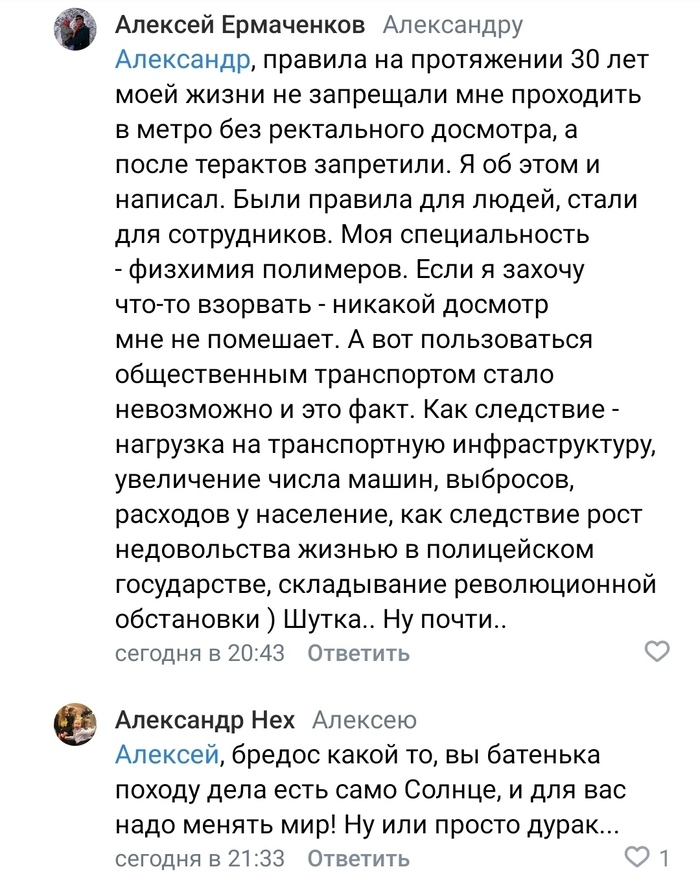Click the author name Алексей Ермаченков
The width and height of the screenshot is (700, 880).
tap(240, 25)
